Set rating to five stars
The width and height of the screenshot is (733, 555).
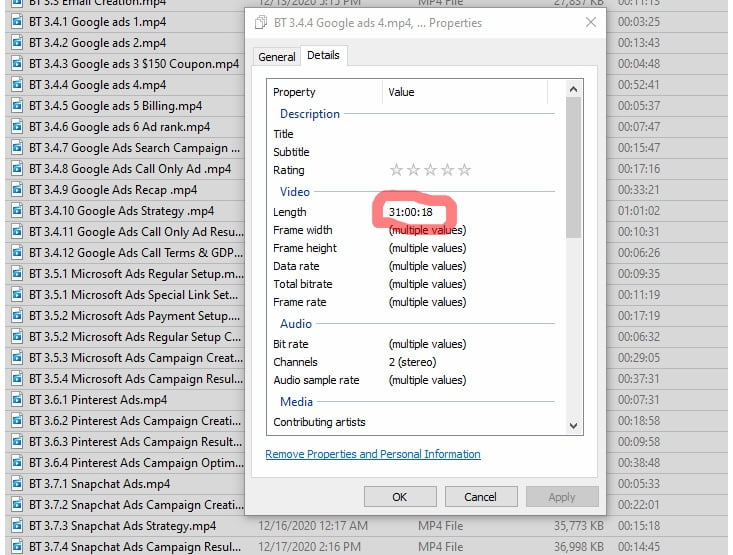pos(464,171)
